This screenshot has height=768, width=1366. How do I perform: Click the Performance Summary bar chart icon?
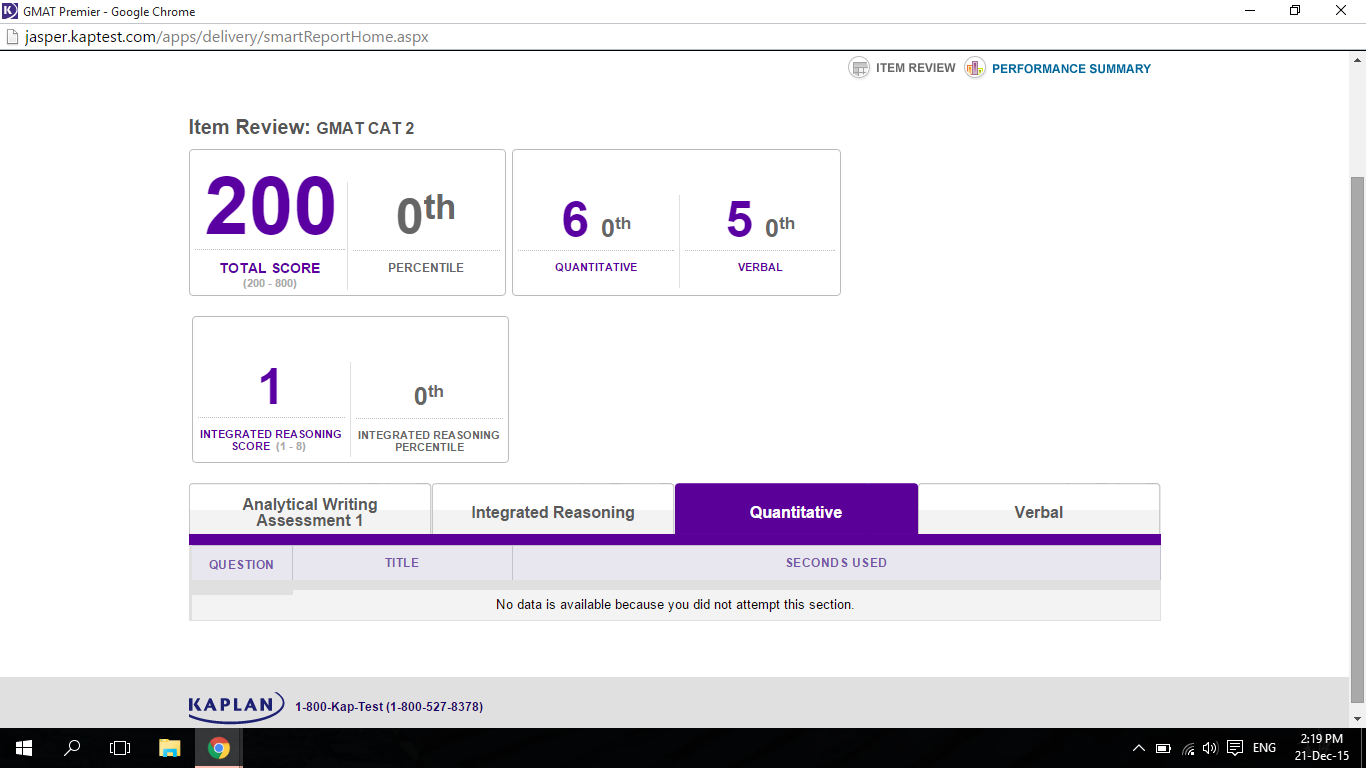(x=973, y=68)
